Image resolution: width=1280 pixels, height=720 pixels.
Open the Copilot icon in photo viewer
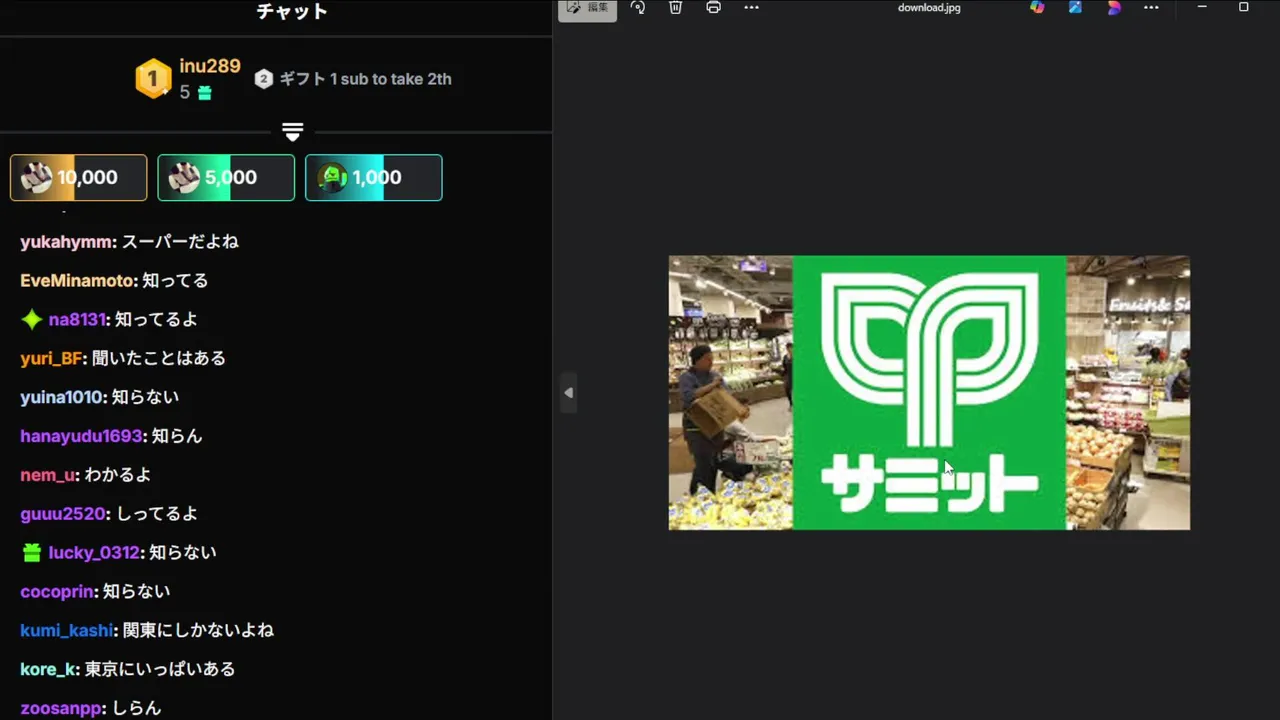(1037, 7)
